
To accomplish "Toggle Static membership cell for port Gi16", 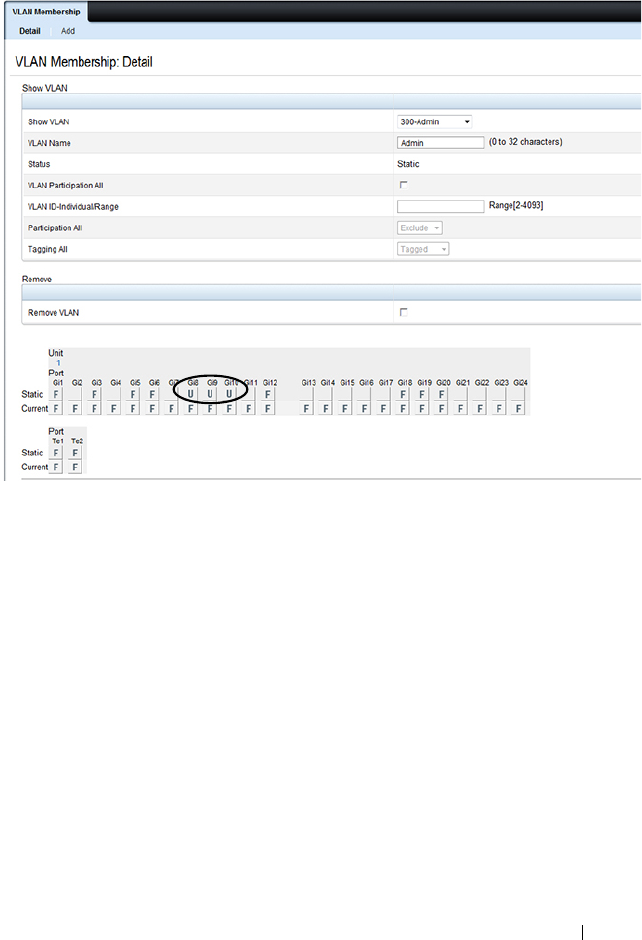I will coord(364,394).
